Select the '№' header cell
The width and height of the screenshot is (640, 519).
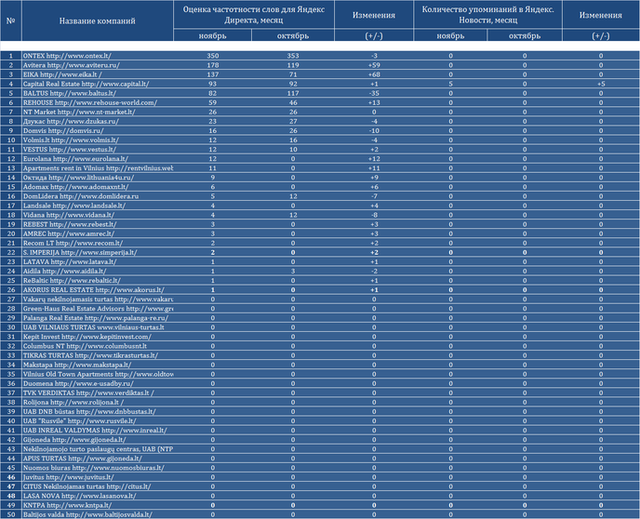11,21
